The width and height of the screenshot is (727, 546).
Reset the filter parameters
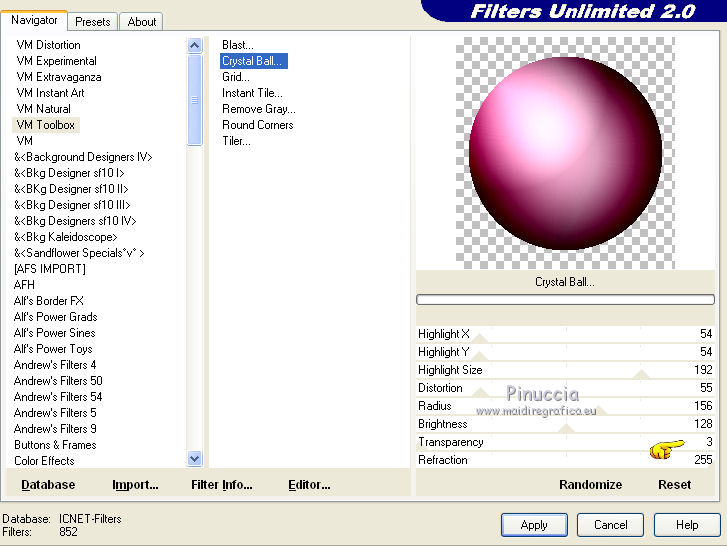(675, 485)
